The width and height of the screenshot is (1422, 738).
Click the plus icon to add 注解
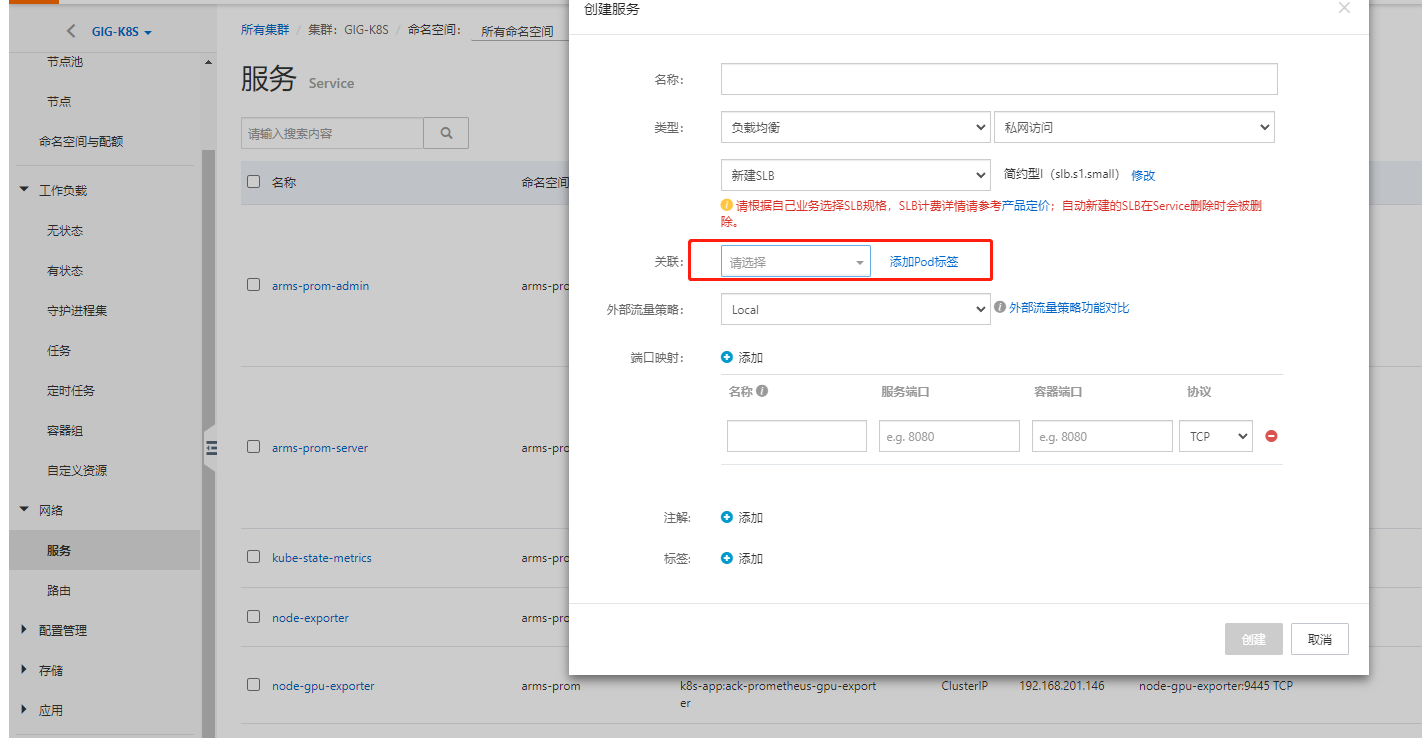click(727, 517)
